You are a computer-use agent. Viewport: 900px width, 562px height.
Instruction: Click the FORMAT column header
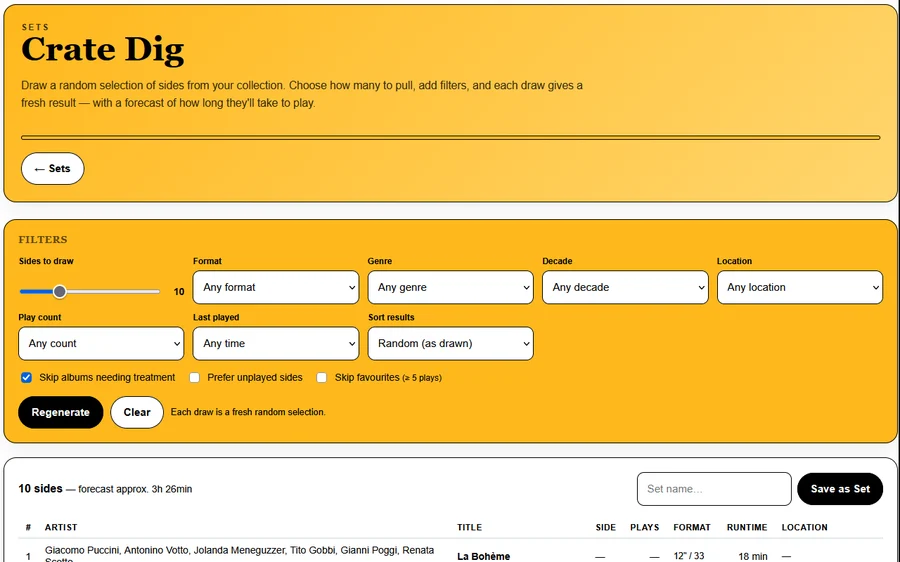(x=692, y=528)
